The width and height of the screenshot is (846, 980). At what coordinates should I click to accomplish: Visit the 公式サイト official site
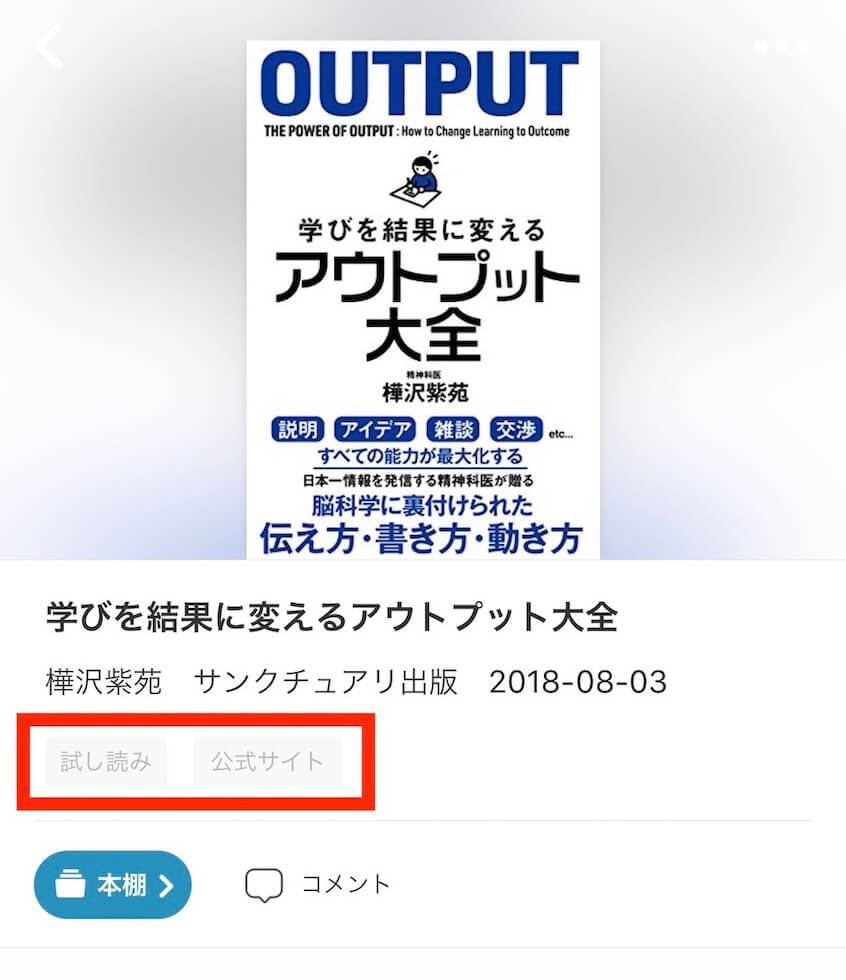(268, 762)
